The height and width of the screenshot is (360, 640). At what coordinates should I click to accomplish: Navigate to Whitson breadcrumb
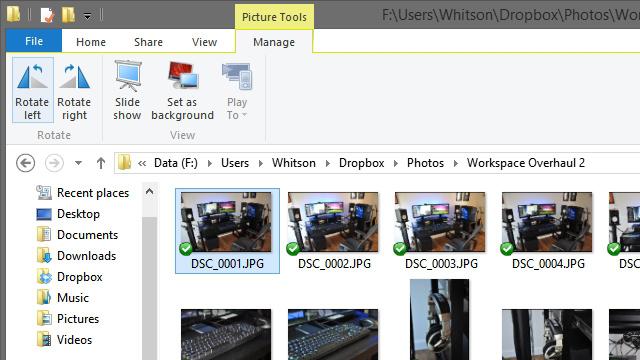click(x=293, y=163)
